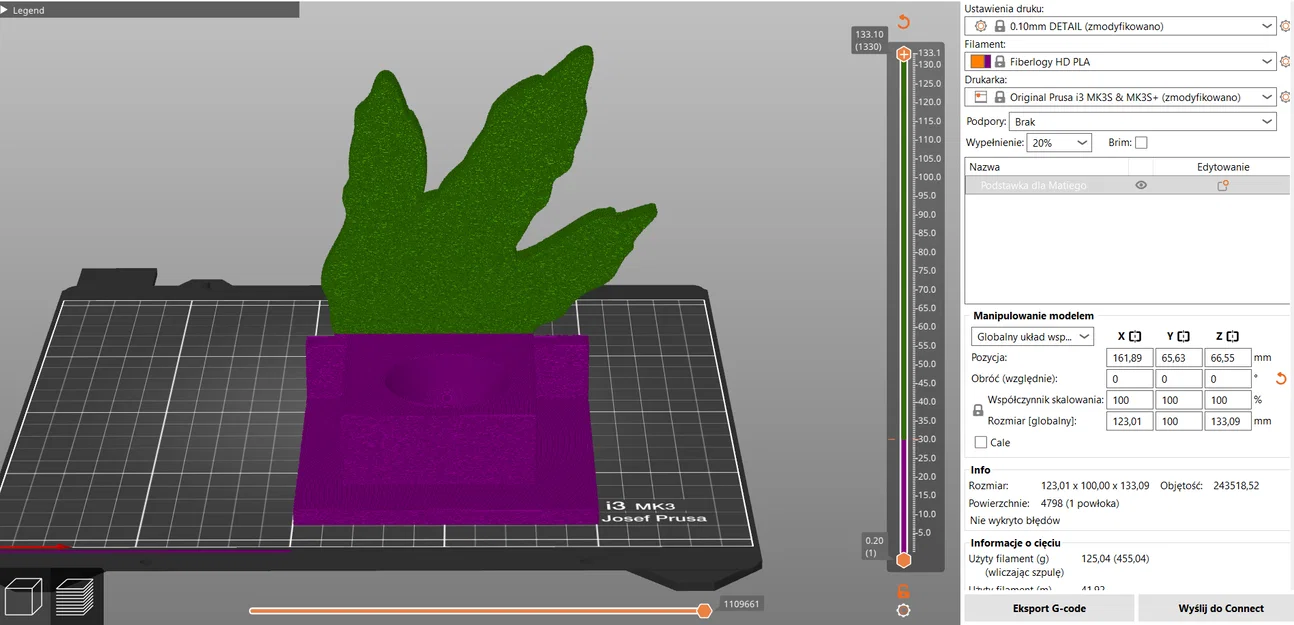Screen dimensions: 1294x625
Task: Click the Obróć Z rotation field
Action: 1228,379
